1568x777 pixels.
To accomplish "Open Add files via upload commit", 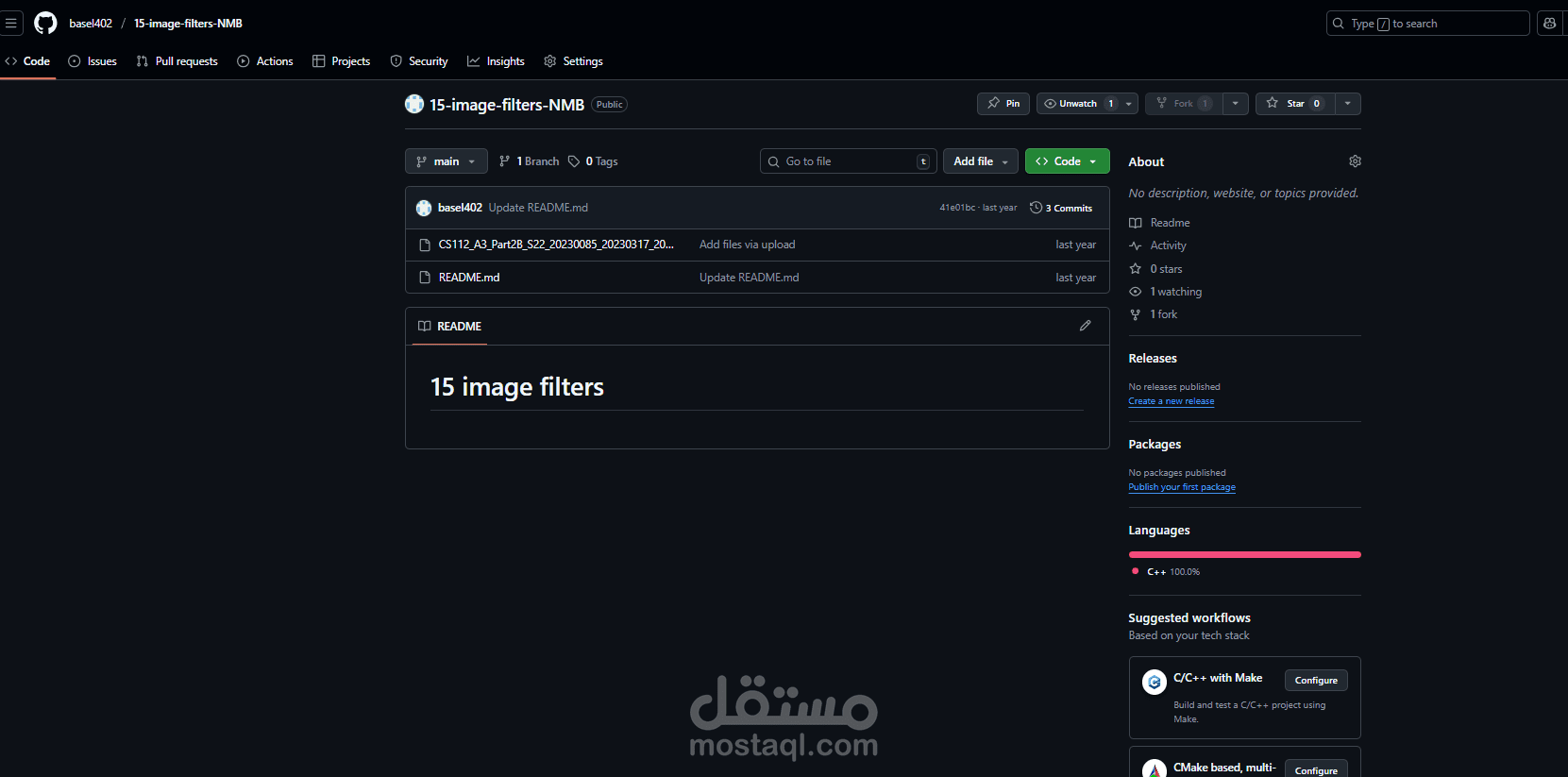I will 747,245.
